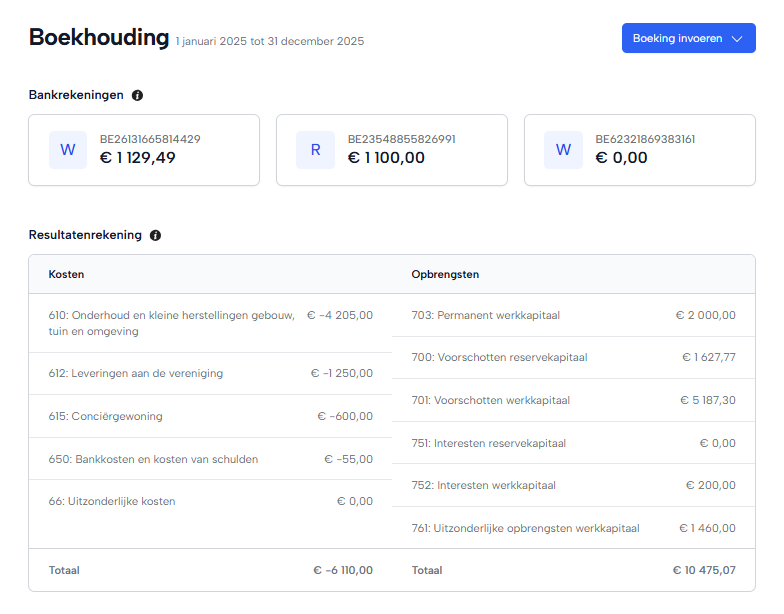Open 703 Permanent werkkapitaal row
Image resolution: width=784 pixels, height=614 pixels.
[573, 315]
